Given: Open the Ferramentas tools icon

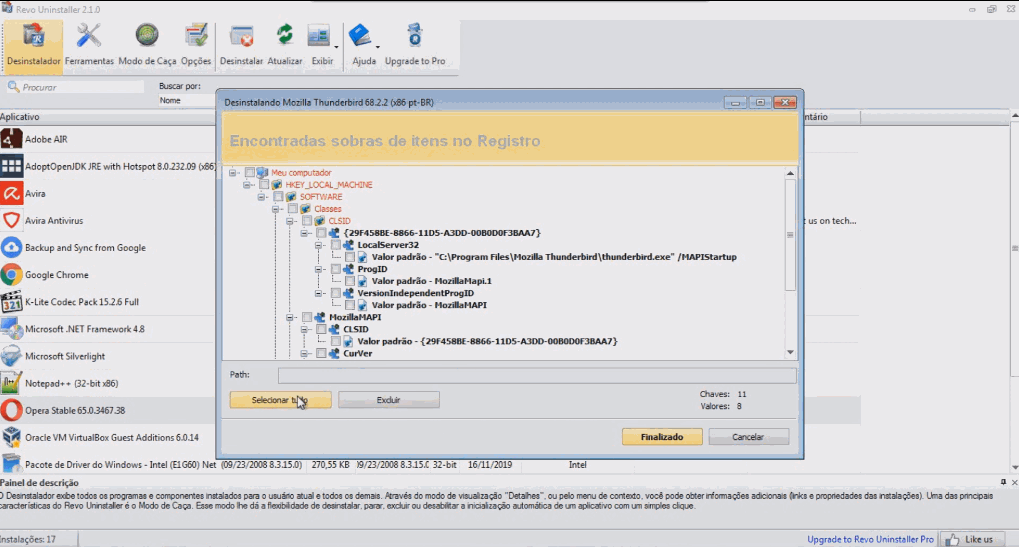Looking at the screenshot, I should pos(89,44).
